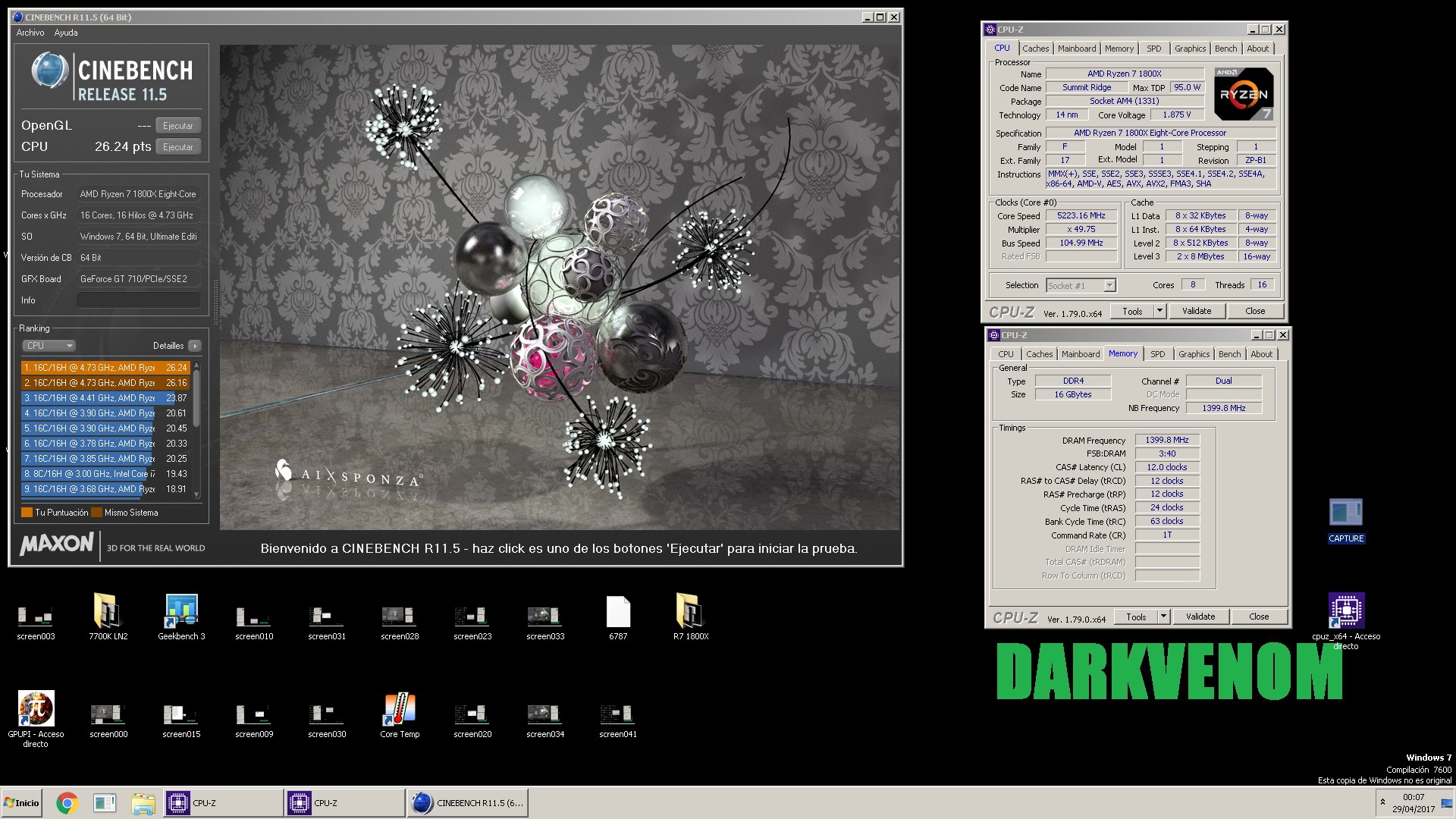The height and width of the screenshot is (819, 1456).
Task: Expand Detalles arrow in Ranking panel
Action: pos(195,346)
